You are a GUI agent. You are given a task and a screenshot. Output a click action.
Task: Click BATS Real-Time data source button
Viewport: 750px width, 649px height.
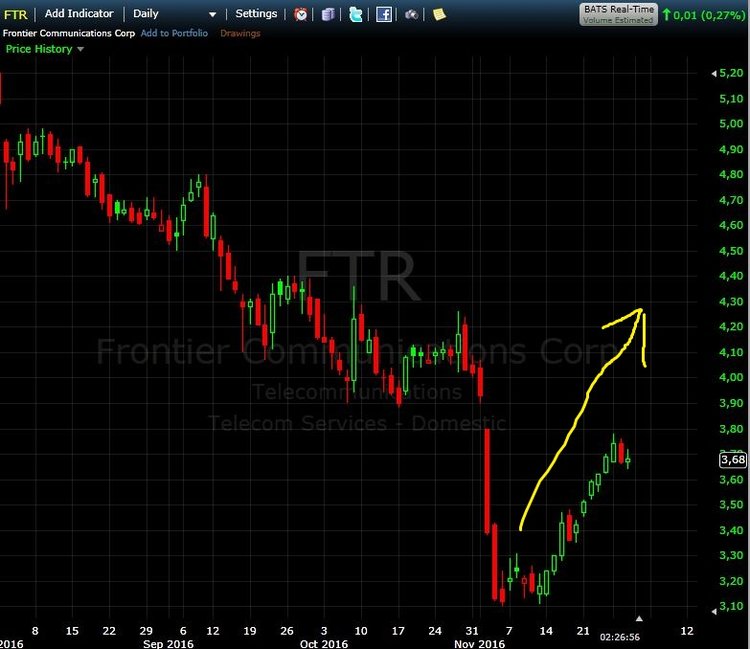tap(618, 14)
